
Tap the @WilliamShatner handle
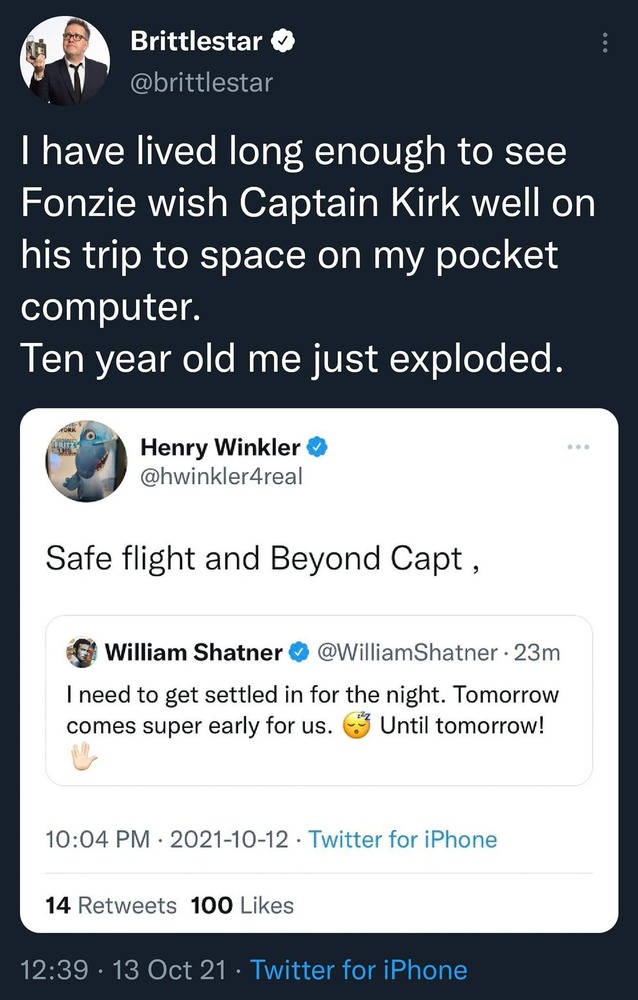click(406, 653)
